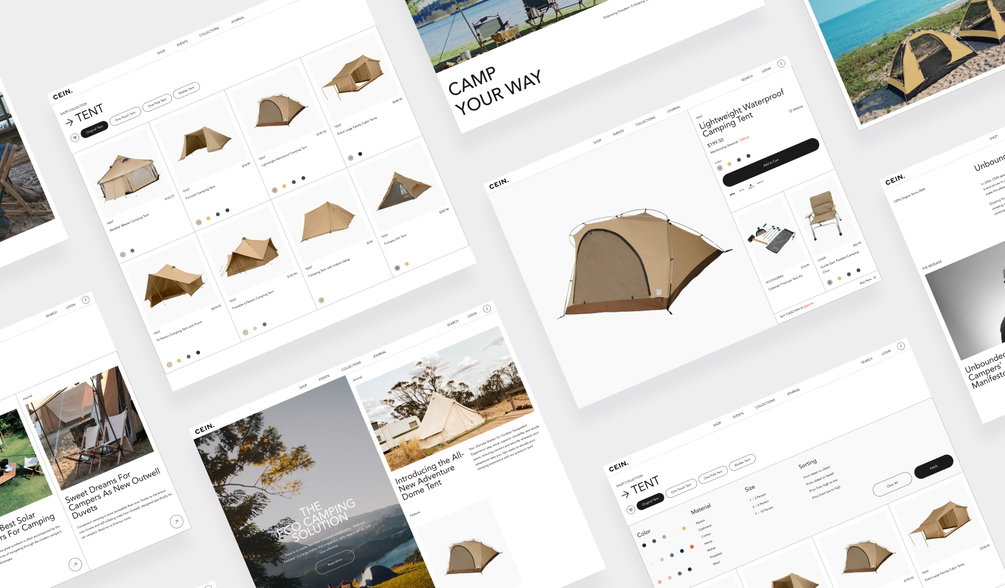Viewport: 1005px width, 588px height.
Task: Open EVENTS menu on the product detail page
Action: 619,132
